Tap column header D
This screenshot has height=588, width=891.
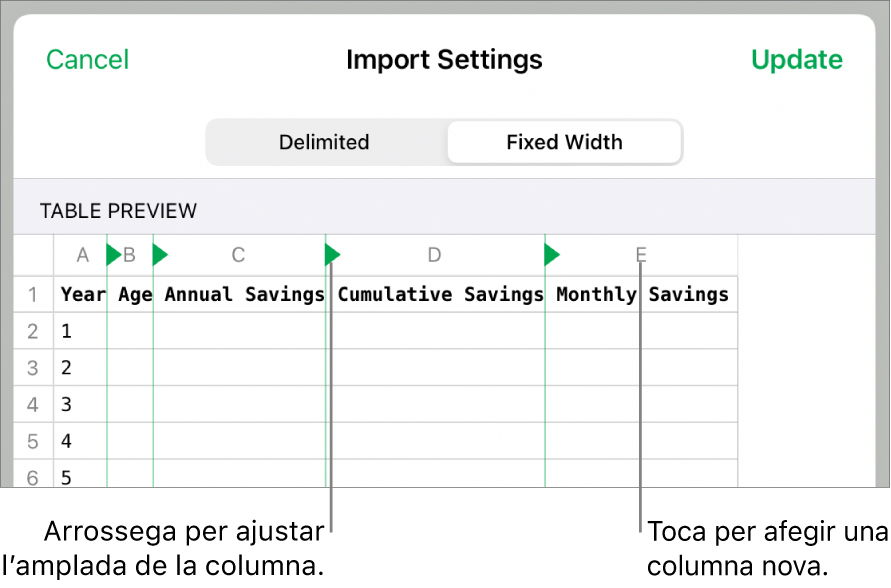pos(434,255)
